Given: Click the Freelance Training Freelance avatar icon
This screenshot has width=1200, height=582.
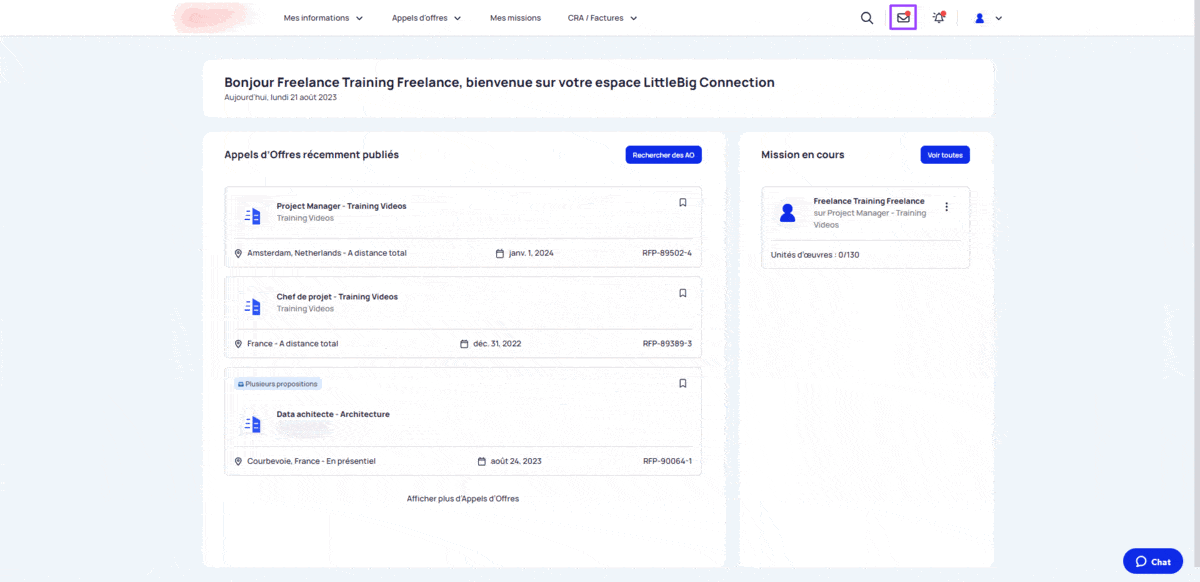Looking at the screenshot, I should pyautogui.click(x=788, y=212).
